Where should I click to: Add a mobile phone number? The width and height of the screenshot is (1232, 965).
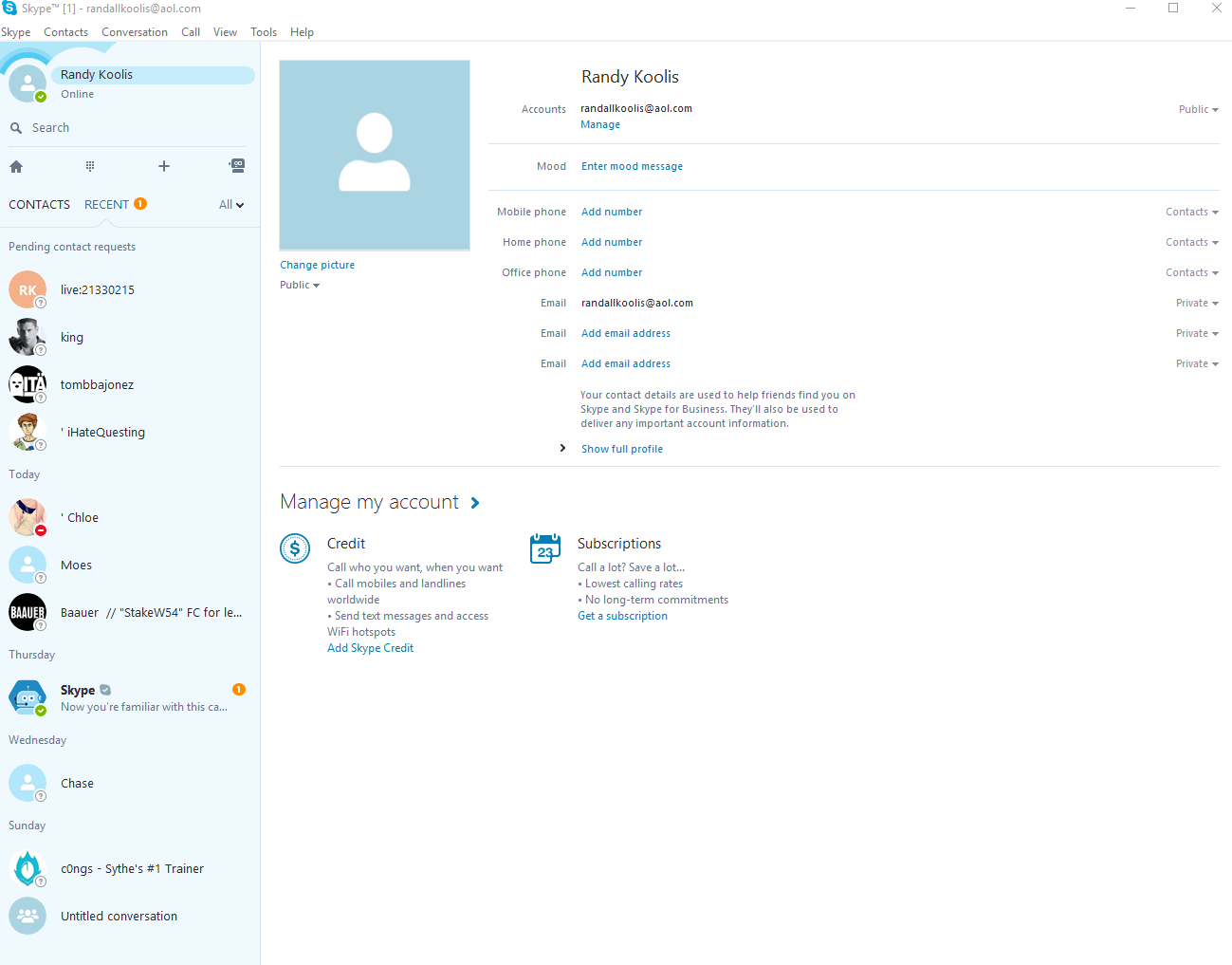click(x=612, y=213)
